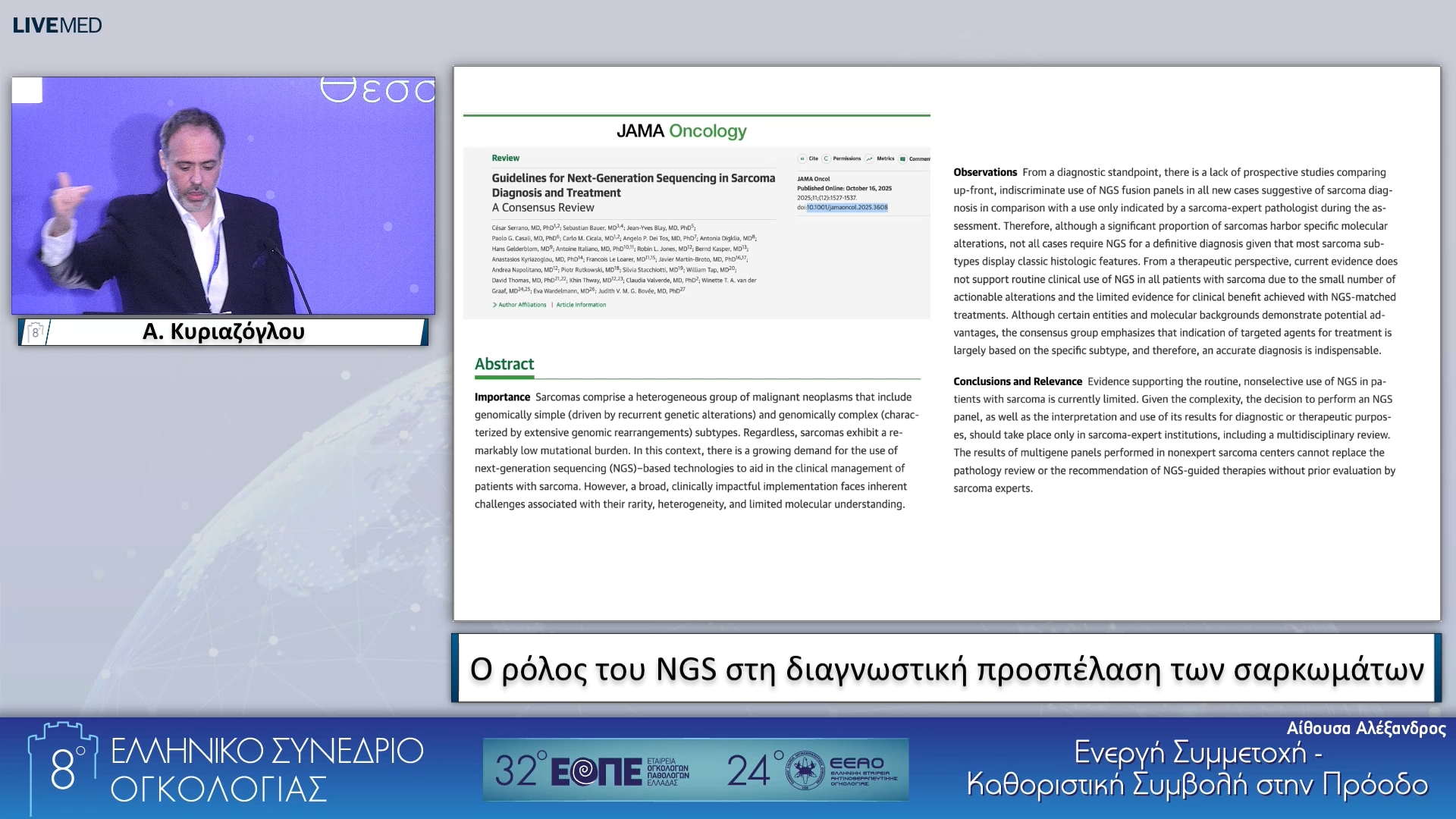The width and height of the screenshot is (1456, 819).
Task: Click the Metrics trend-line icon
Action: pos(869,158)
